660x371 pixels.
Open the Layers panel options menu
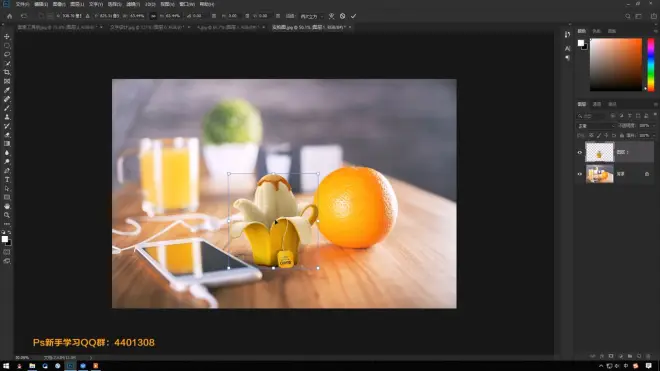(655, 104)
